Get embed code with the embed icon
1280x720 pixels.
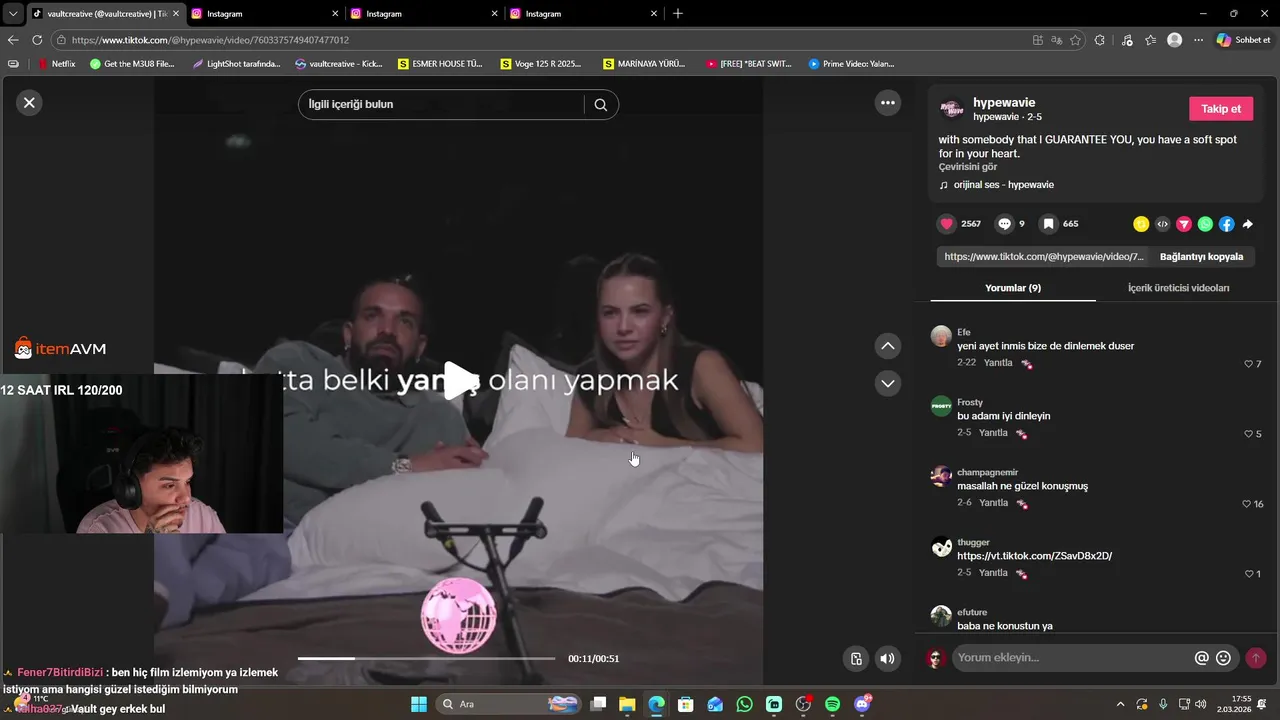[x=1162, y=224]
